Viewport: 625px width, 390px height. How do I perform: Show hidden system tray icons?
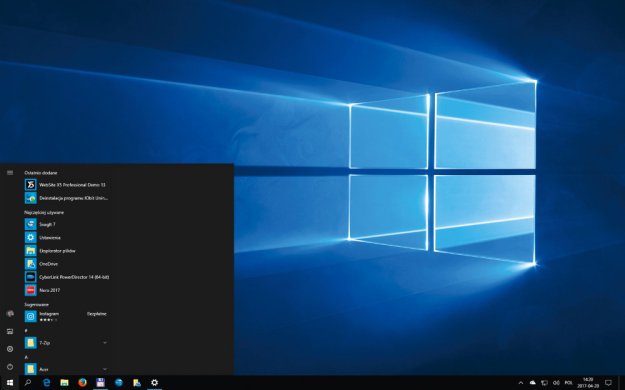(521, 383)
